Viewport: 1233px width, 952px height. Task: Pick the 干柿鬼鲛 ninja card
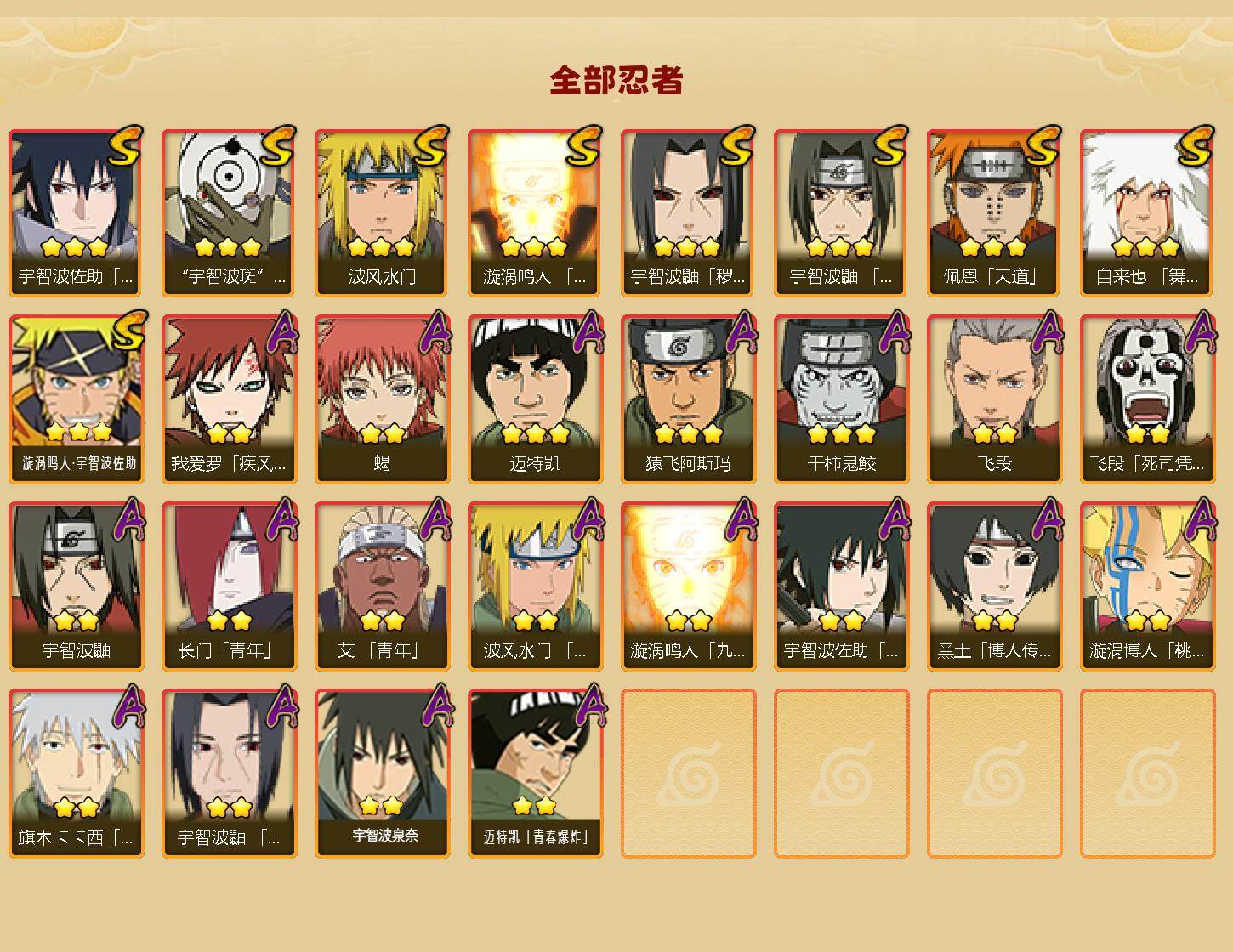841,399
